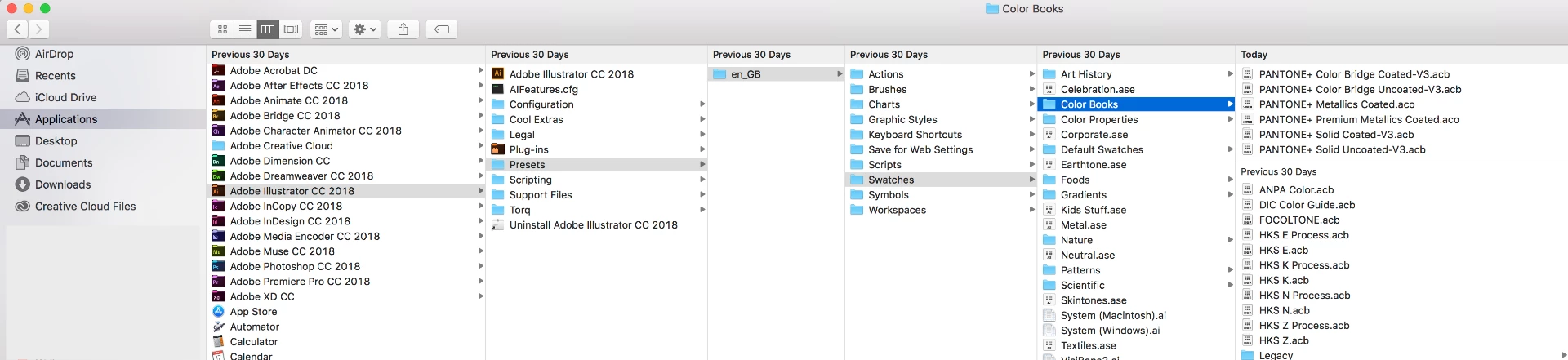Select gallery view toolbar icon

tap(291, 29)
